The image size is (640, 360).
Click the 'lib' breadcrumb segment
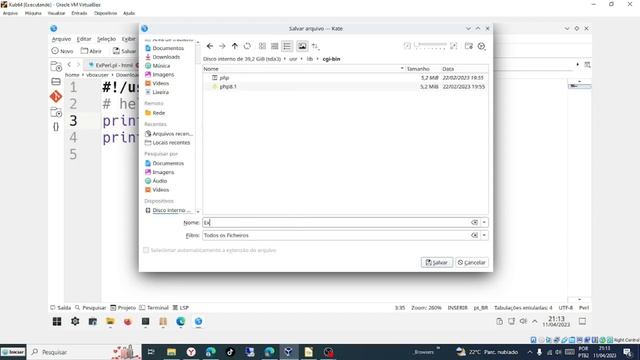pyautogui.click(x=310, y=59)
